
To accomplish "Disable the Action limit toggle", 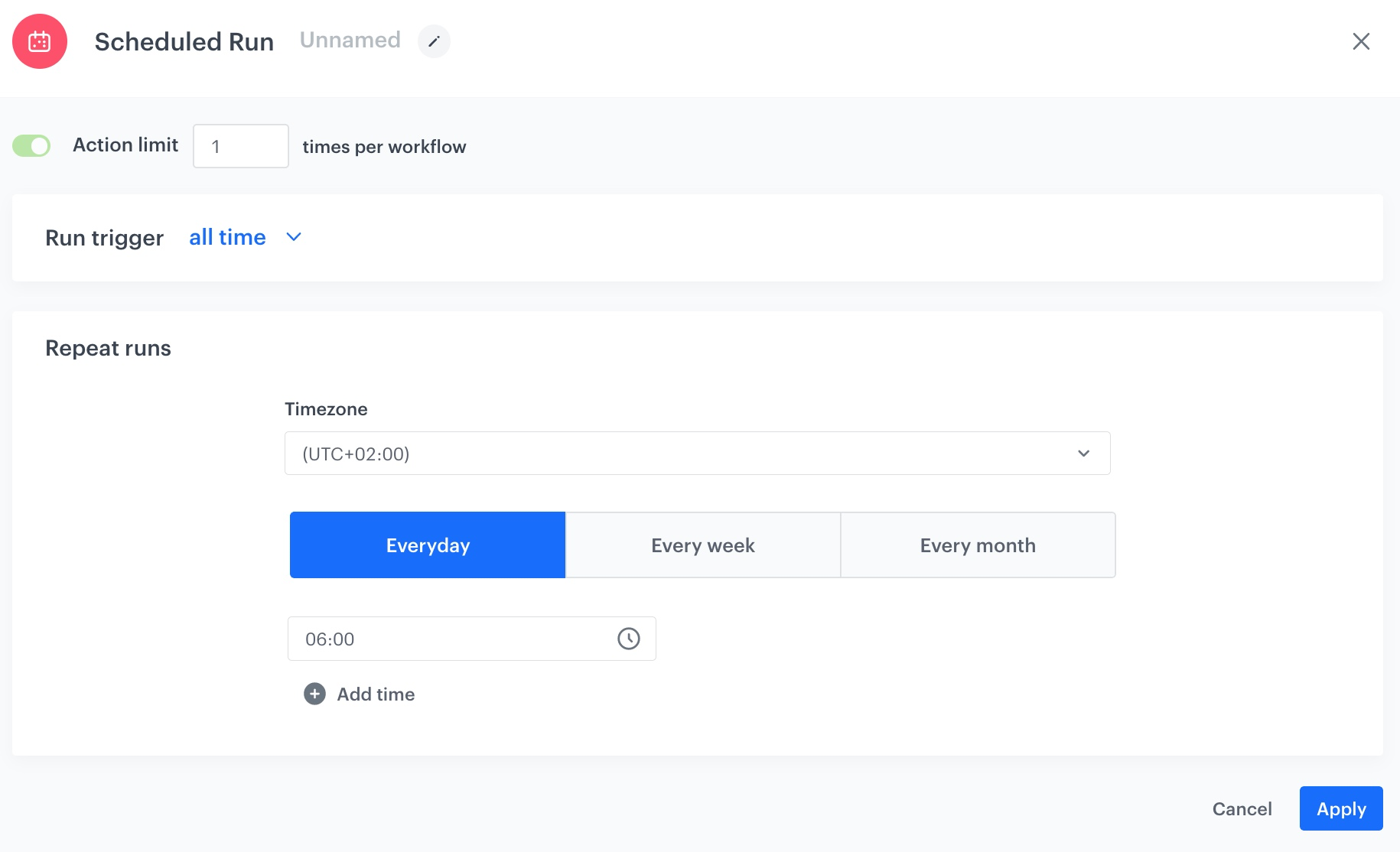I will [x=31, y=145].
